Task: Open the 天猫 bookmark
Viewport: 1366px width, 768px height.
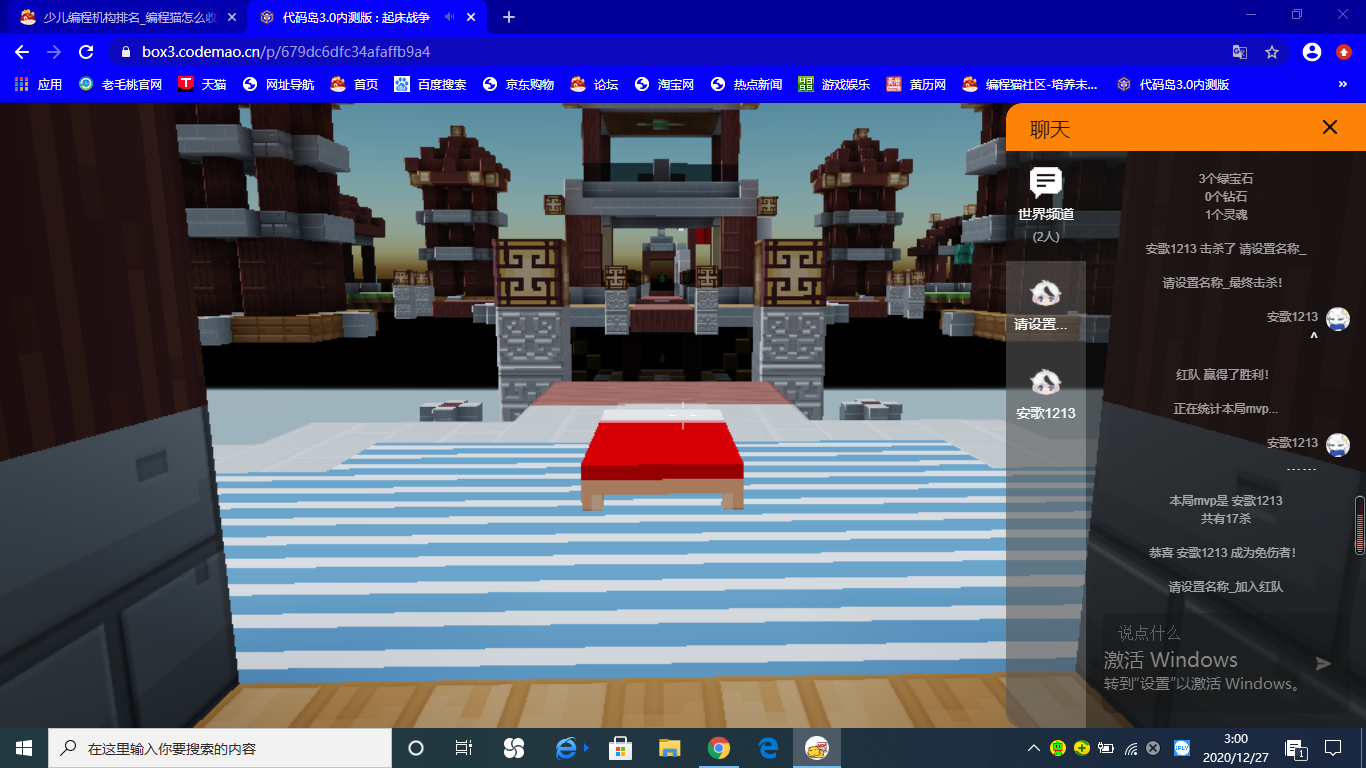Action: 202,85
